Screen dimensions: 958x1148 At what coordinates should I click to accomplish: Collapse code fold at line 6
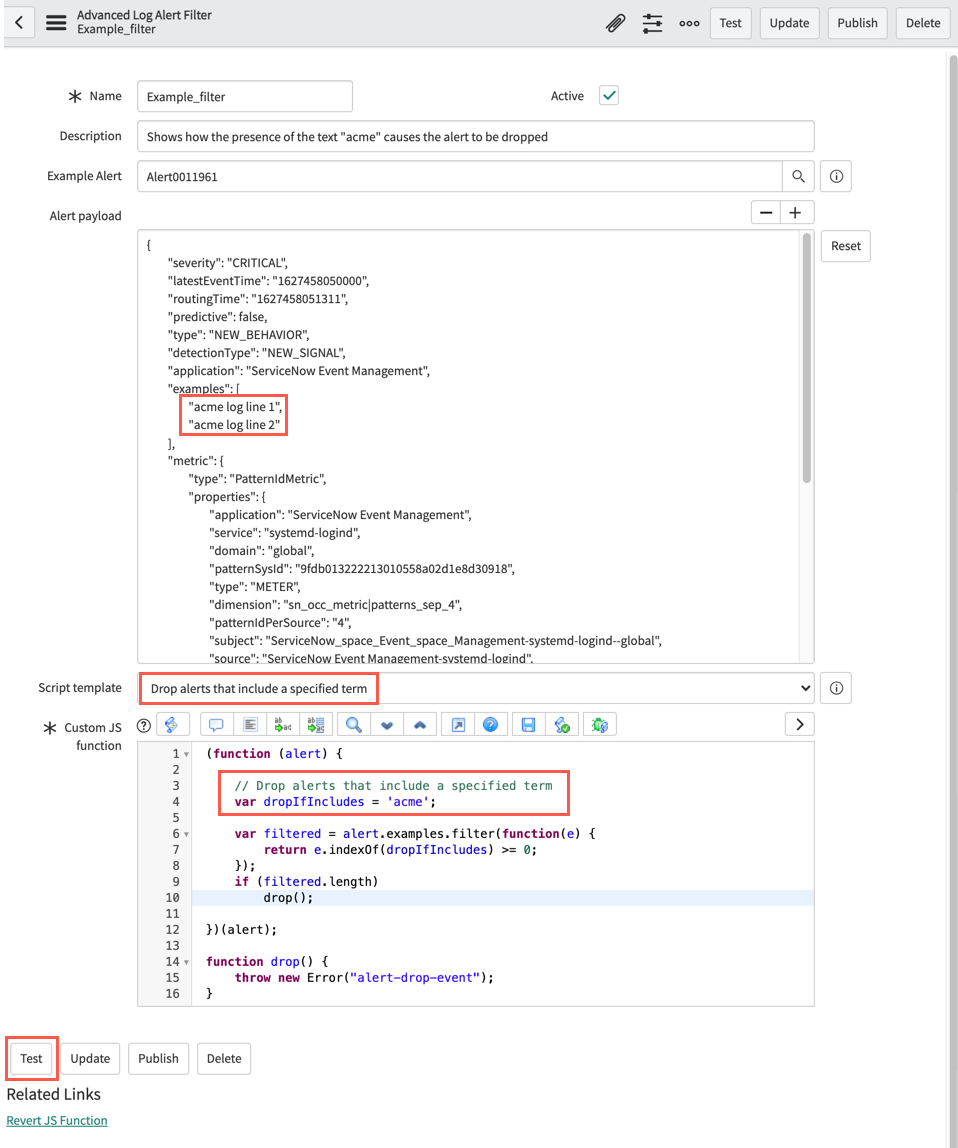pos(186,834)
